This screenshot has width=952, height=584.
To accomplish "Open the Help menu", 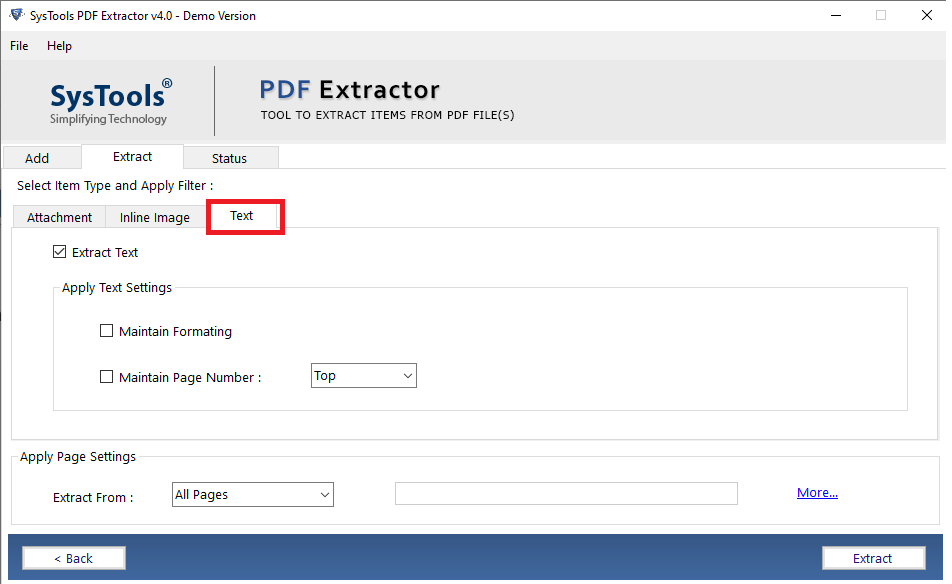I will 59,46.
